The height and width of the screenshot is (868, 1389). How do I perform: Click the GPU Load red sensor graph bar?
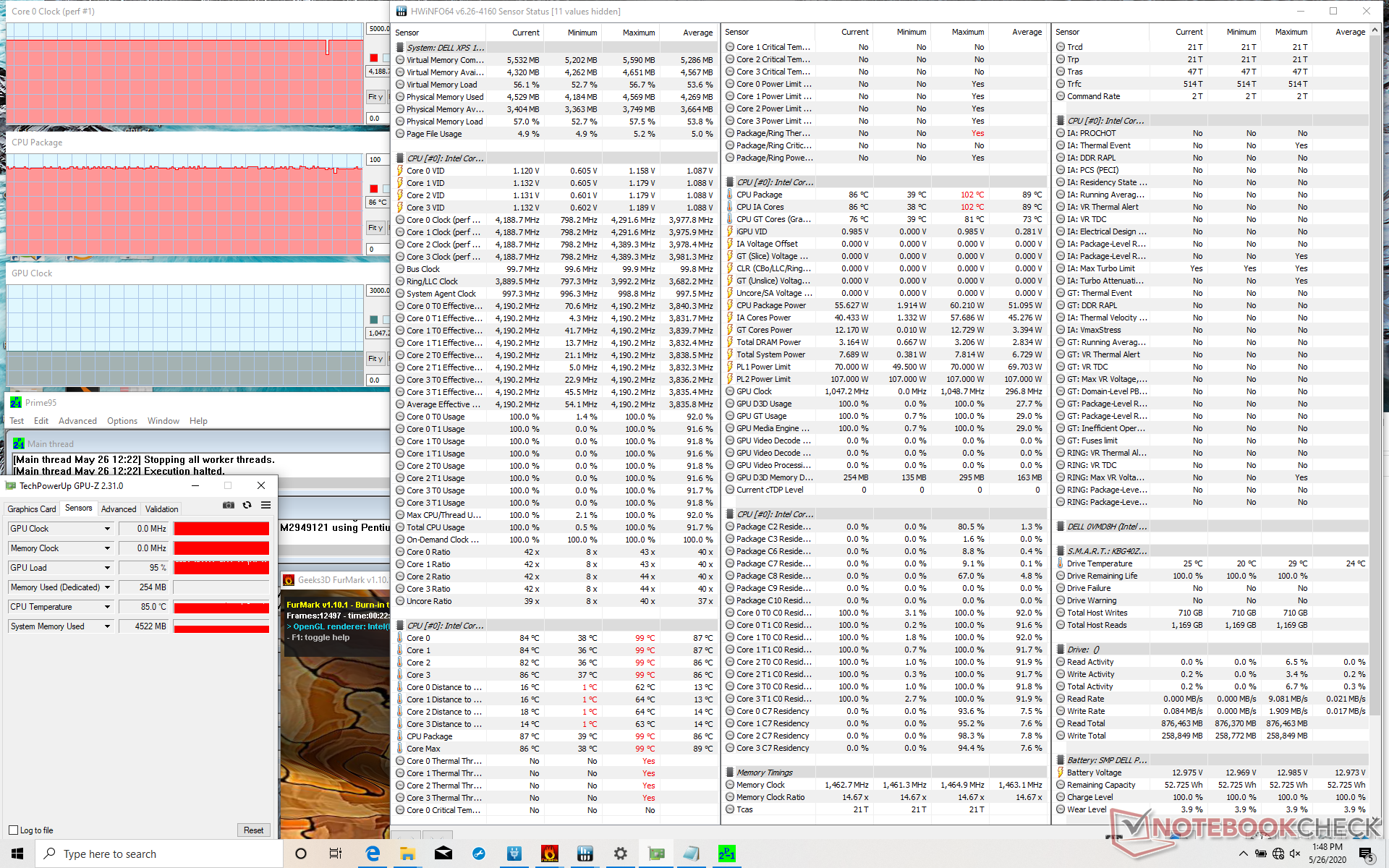221,568
